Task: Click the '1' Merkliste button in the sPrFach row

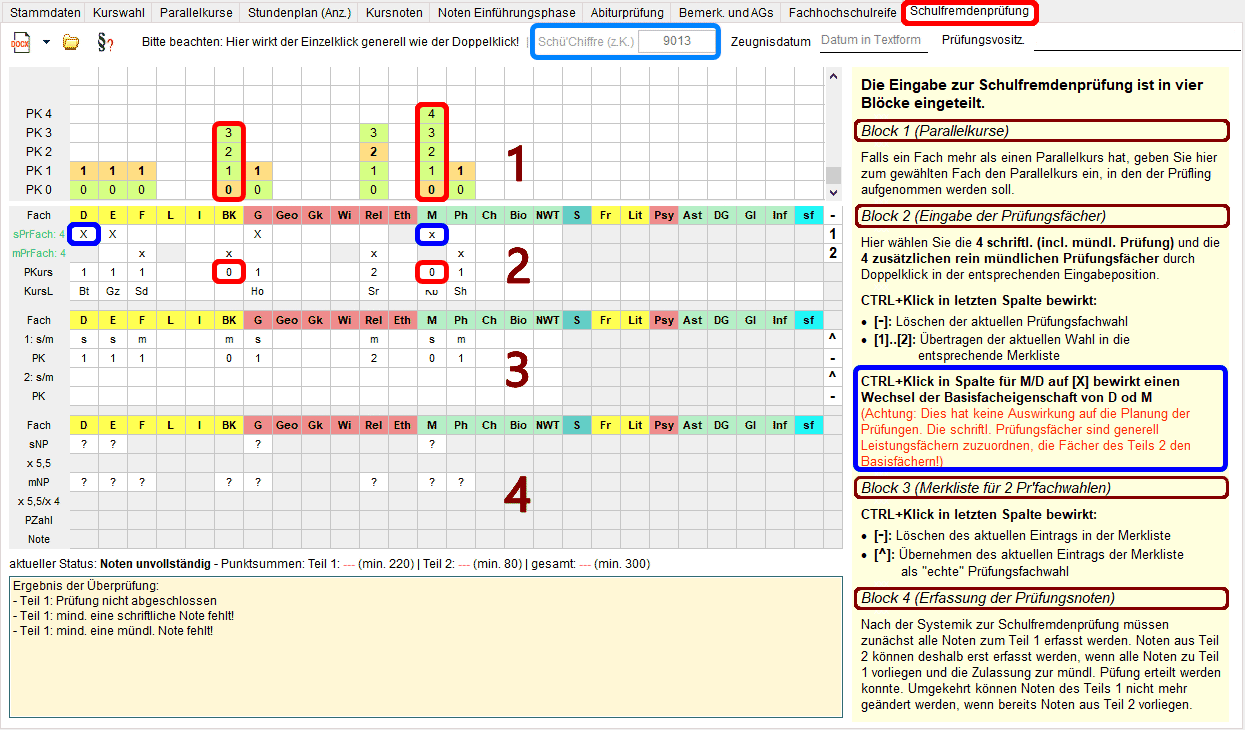Action: (x=833, y=234)
